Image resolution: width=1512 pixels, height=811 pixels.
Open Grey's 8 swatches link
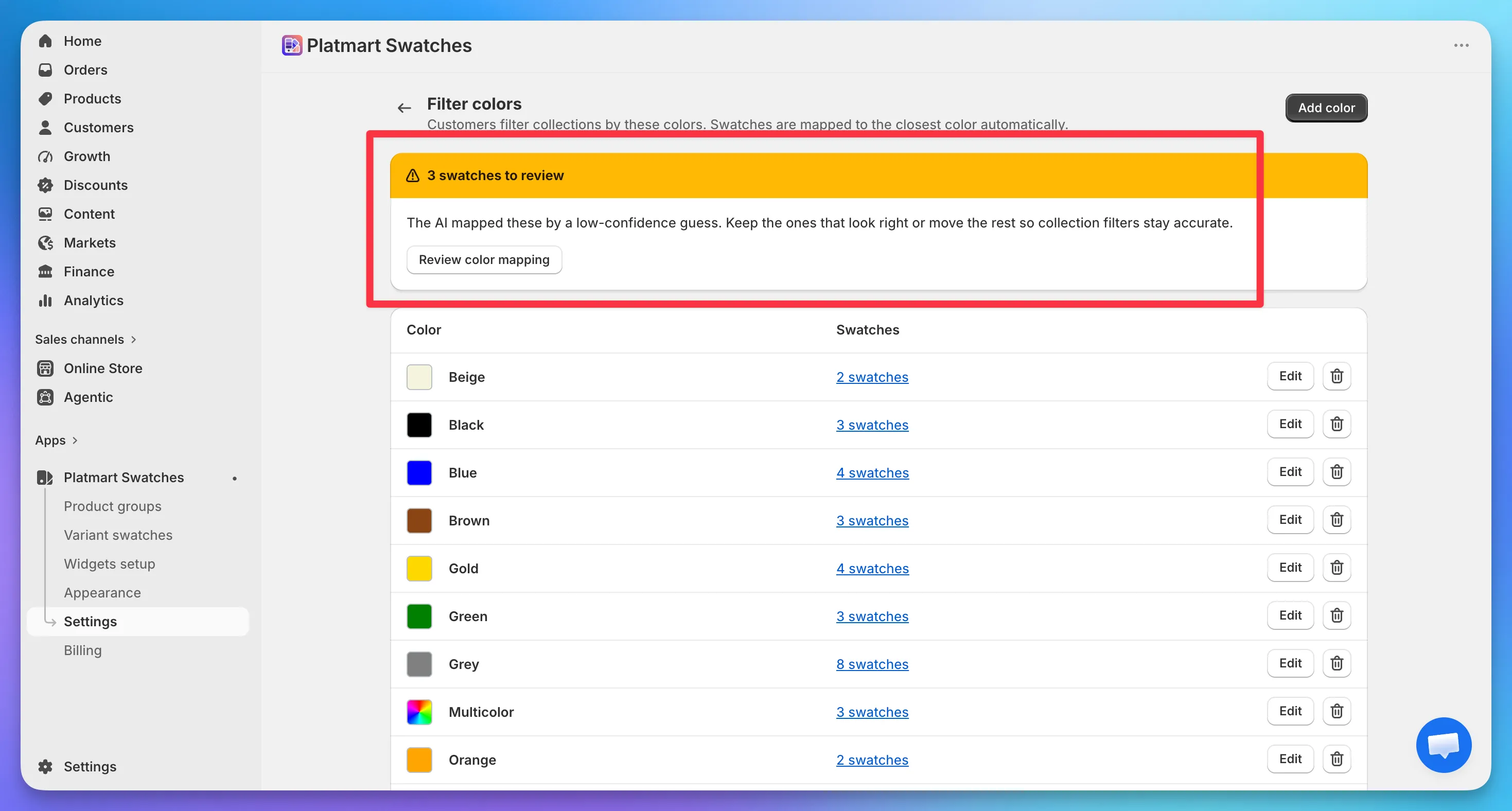click(x=872, y=664)
